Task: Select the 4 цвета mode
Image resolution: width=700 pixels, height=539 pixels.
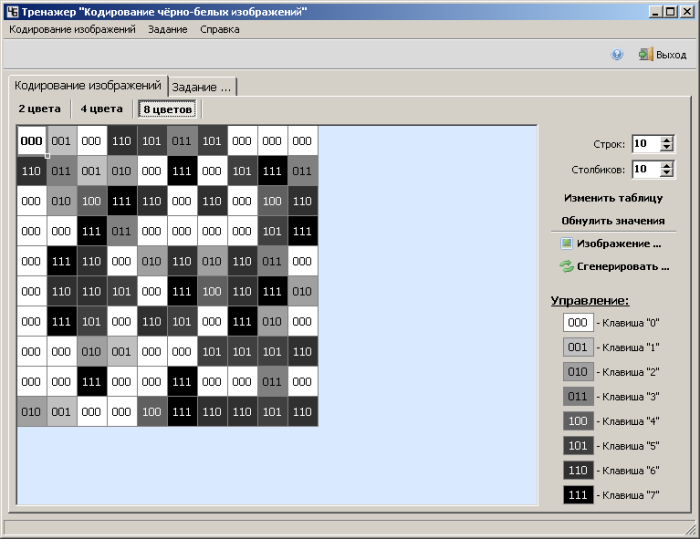Action: tap(101, 109)
